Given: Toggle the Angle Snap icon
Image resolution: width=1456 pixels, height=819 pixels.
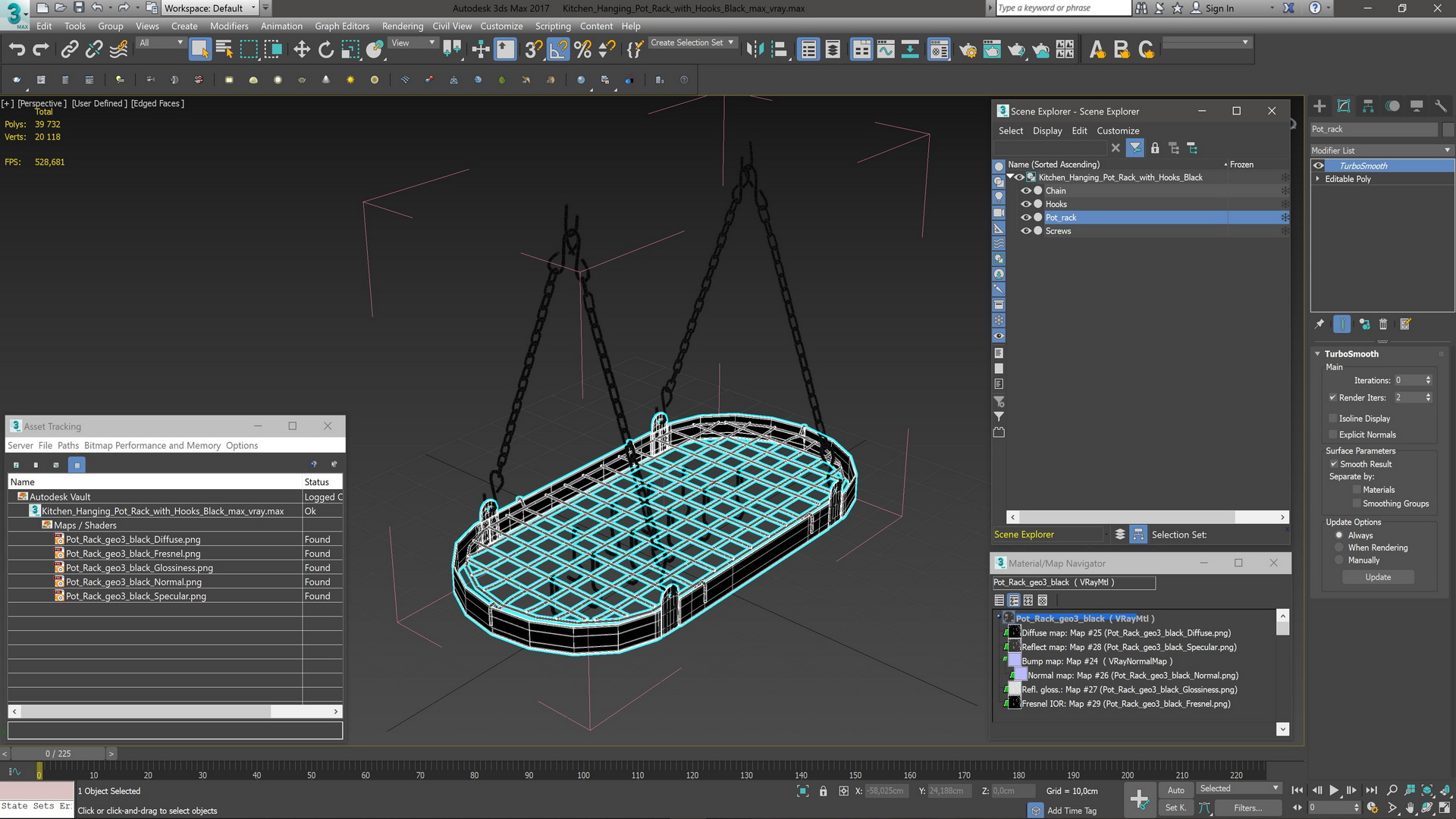Looking at the screenshot, I should click(x=558, y=50).
